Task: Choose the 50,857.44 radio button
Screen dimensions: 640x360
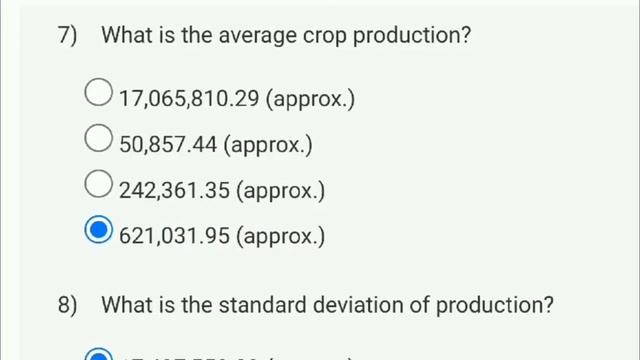Action: click(98, 138)
